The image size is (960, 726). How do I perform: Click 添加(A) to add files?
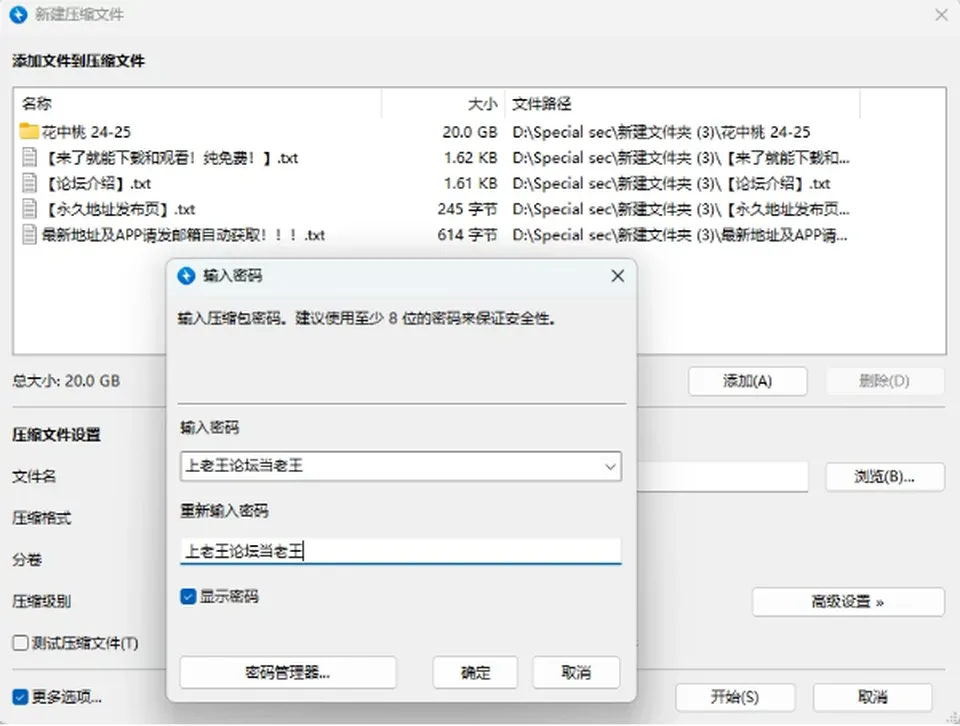point(748,381)
